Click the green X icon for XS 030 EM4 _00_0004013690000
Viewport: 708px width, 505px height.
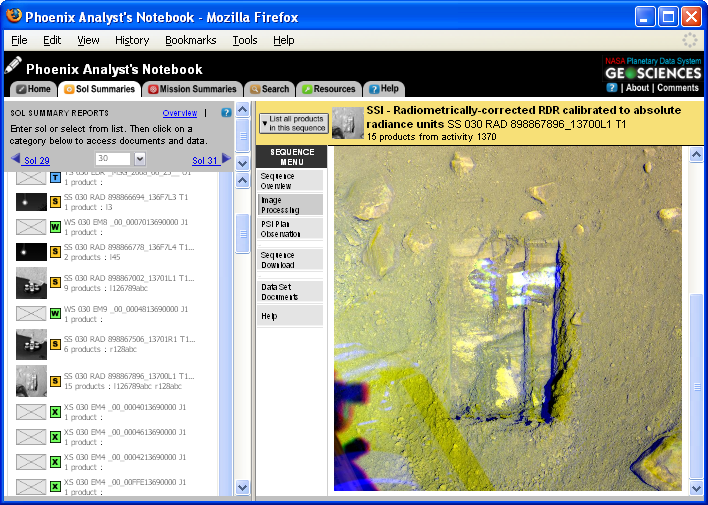[x=56, y=411]
